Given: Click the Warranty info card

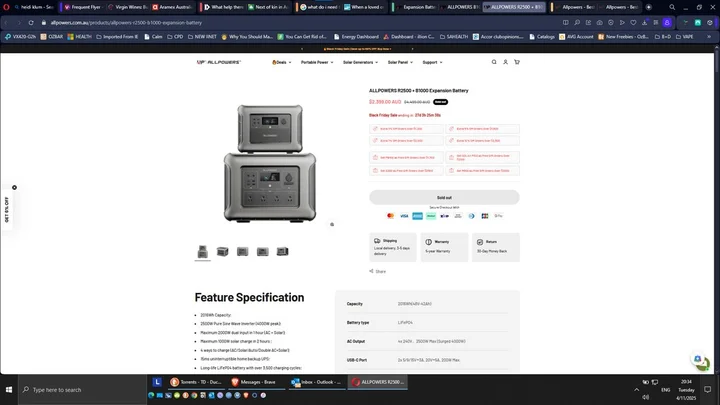Looking at the screenshot, I should [x=444, y=247].
